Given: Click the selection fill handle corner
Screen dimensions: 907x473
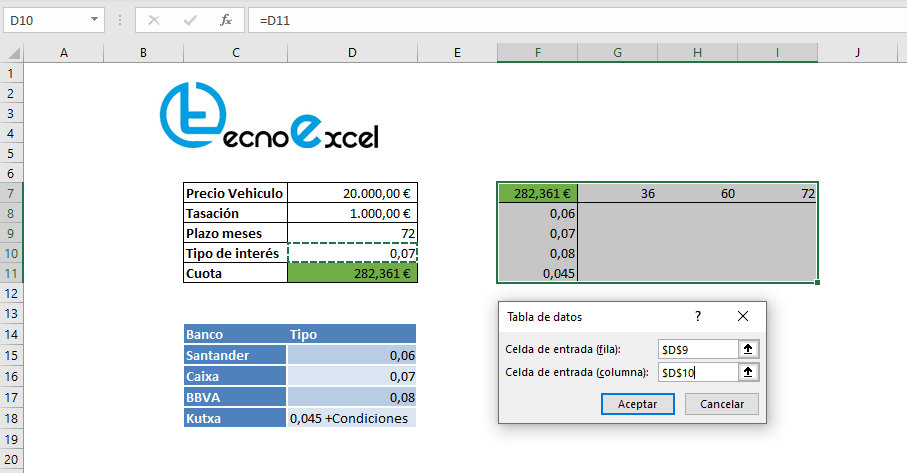Looking at the screenshot, I should click(x=817, y=283).
